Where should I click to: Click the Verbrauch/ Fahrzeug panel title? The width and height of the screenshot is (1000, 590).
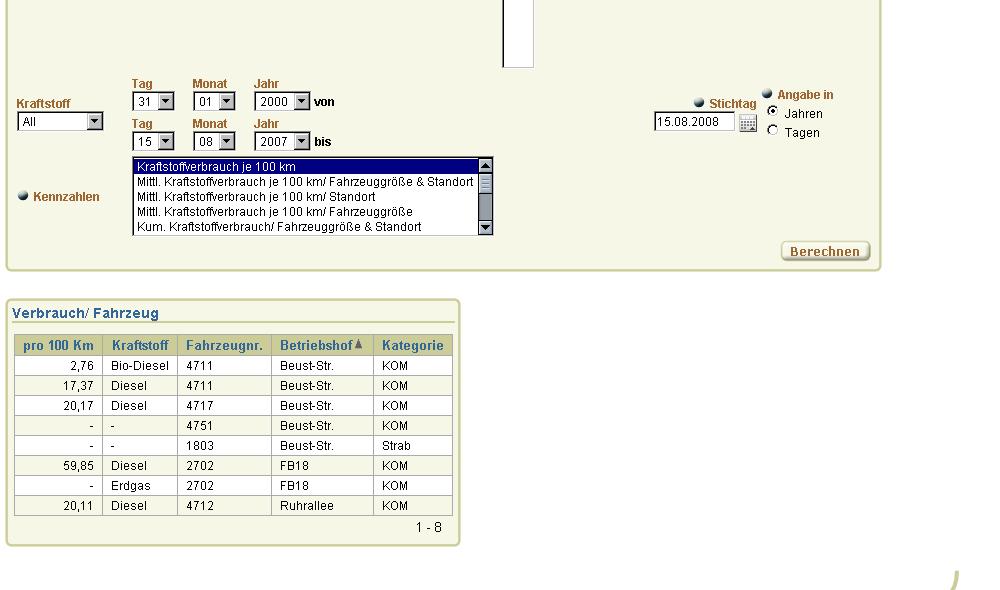pyautogui.click(x=85, y=313)
